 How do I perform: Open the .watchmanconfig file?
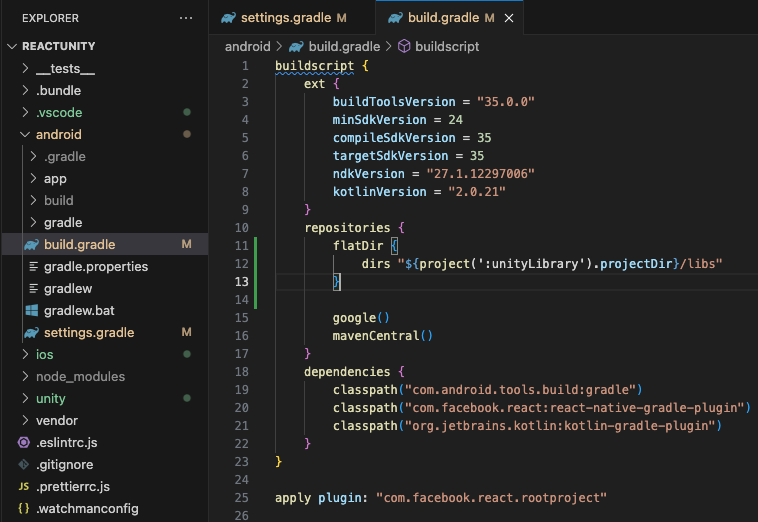tap(105, 508)
